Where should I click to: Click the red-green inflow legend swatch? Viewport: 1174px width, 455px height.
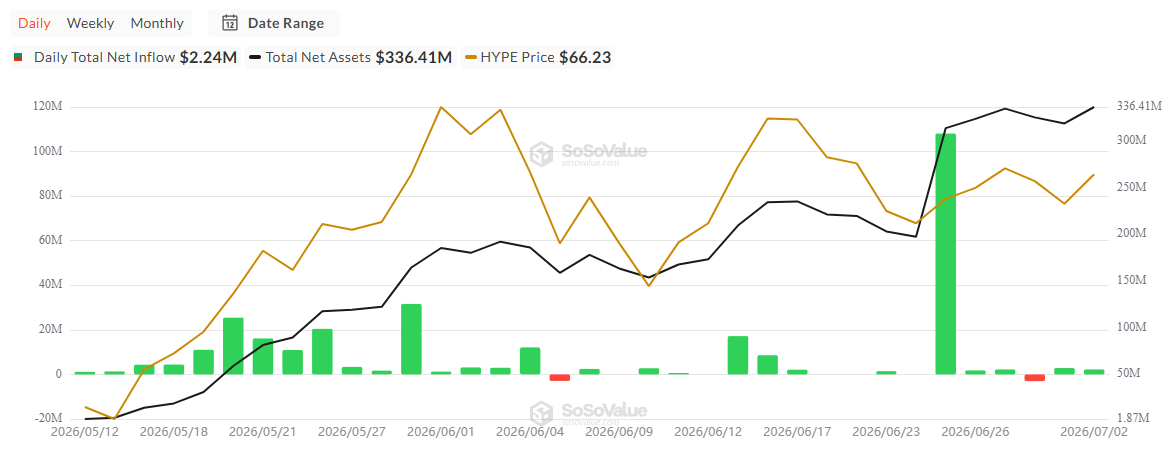pyautogui.click(x=19, y=58)
